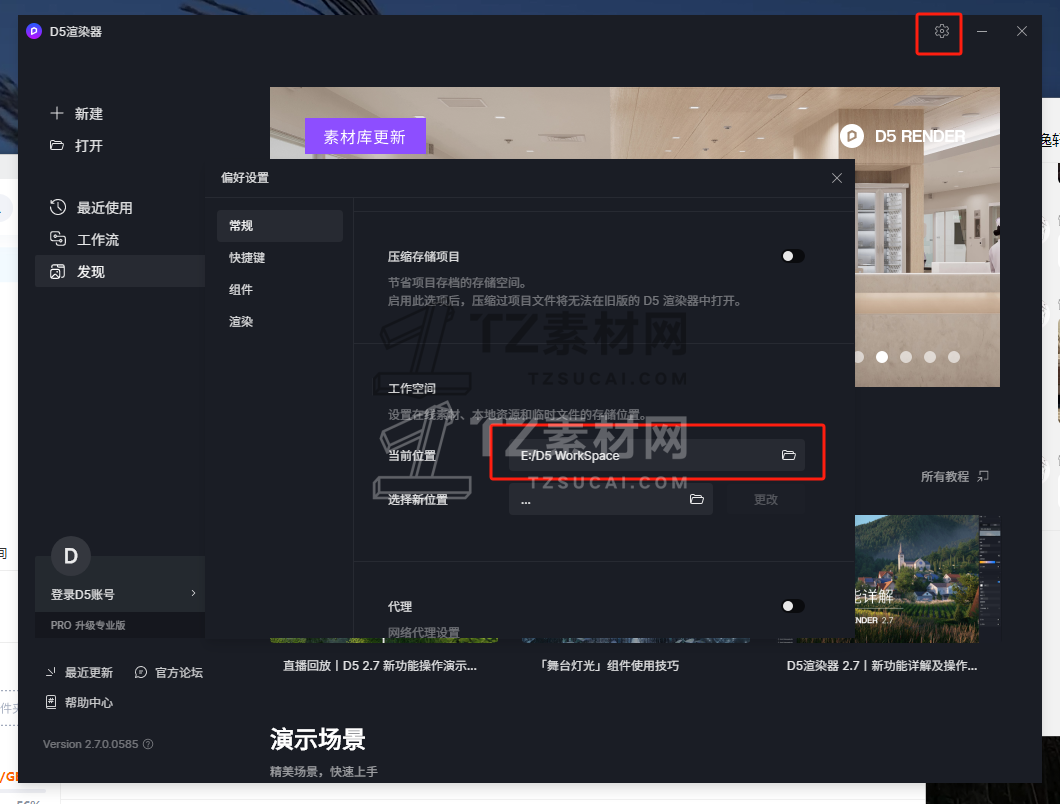
Task: Click the 更改 button
Action: click(765, 499)
